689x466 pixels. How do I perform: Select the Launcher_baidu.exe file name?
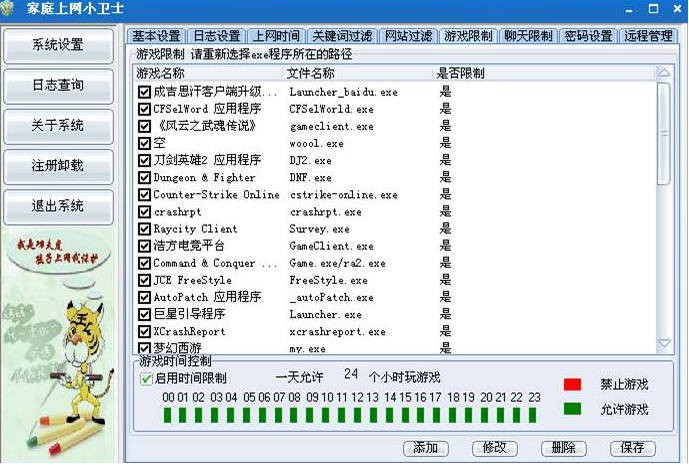pos(344,92)
